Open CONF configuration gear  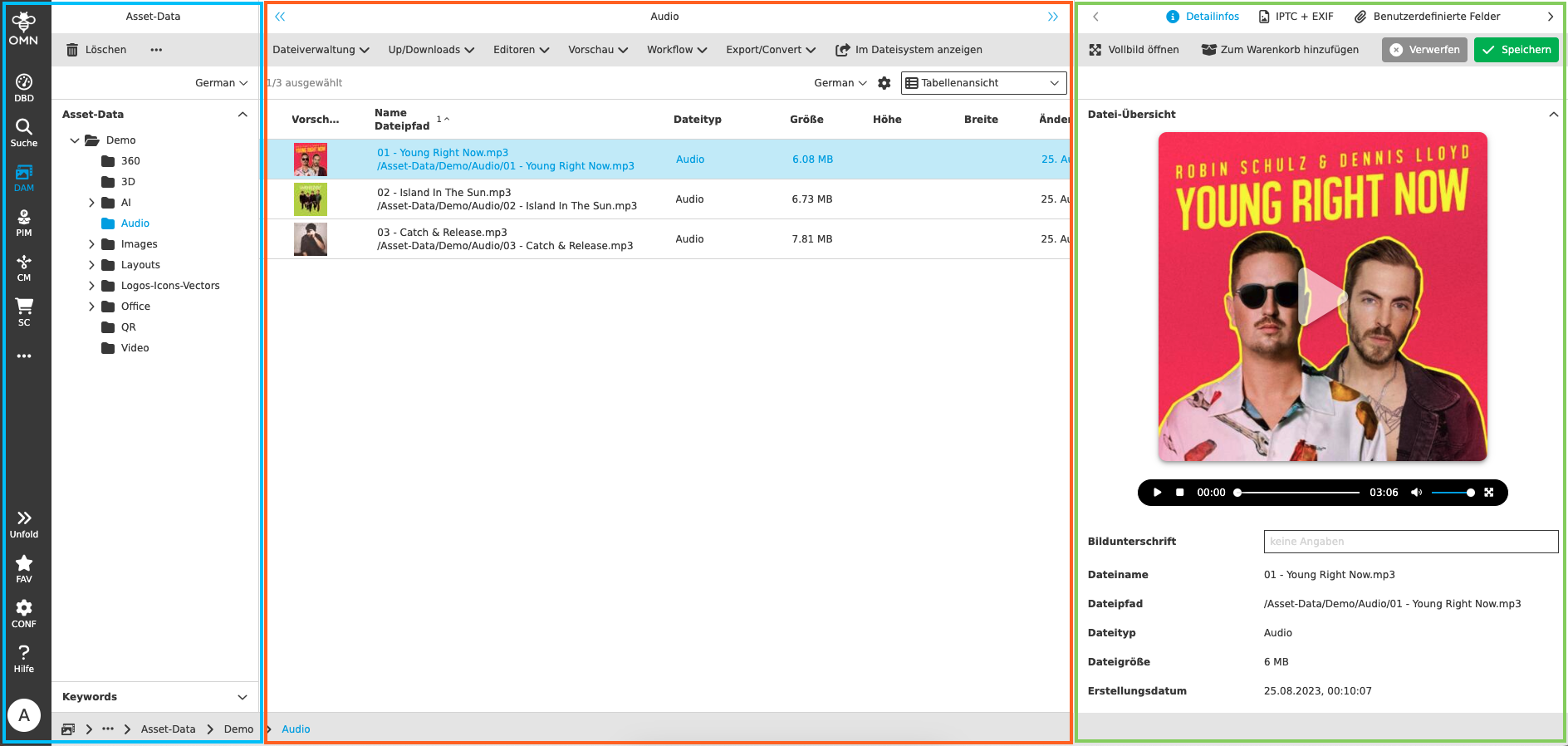(x=24, y=613)
